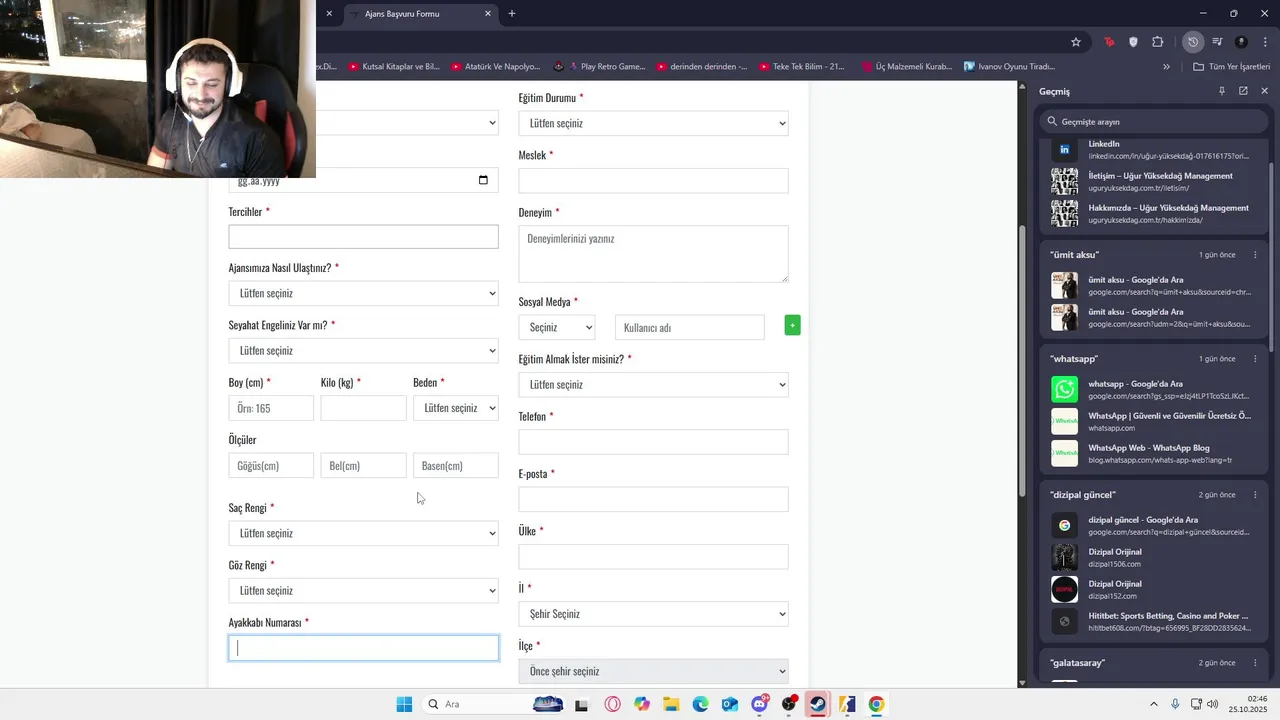Open the Beden size dropdown
Image resolution: width=1280 pixels, height=720 pixels.
tap(455, 408)
